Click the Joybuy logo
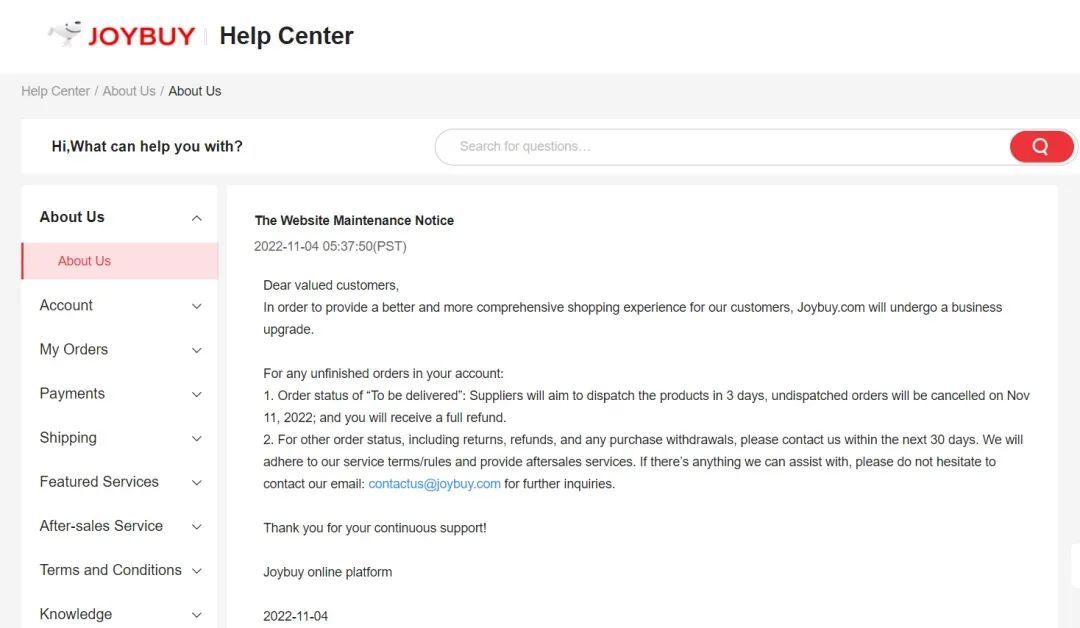1080x628 pixels. tap(122, 35)
